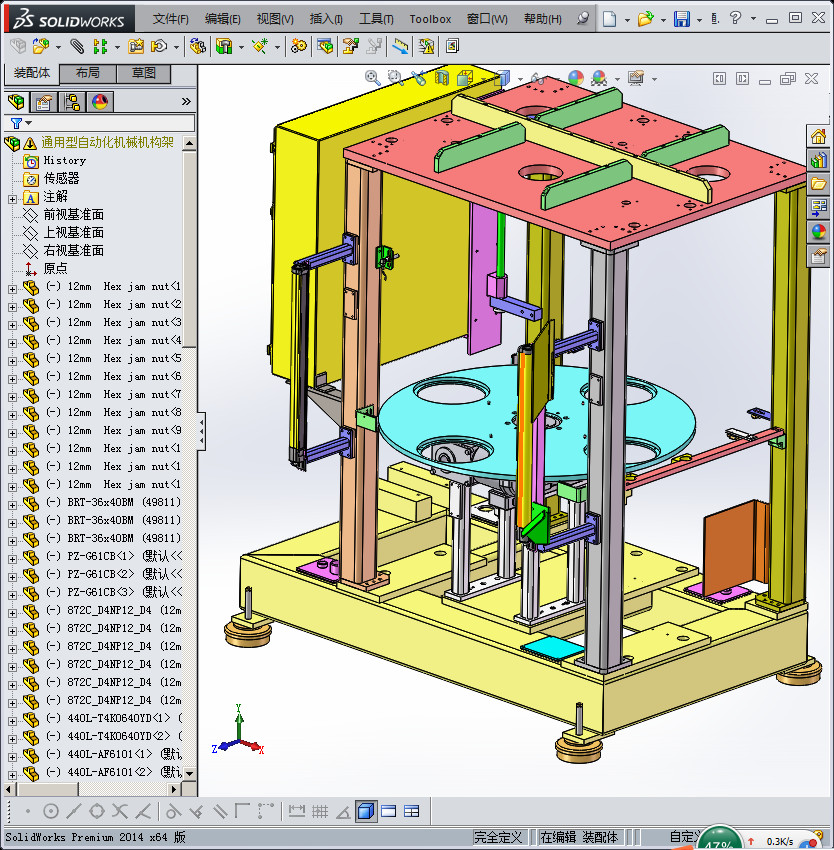834x850 pixels.
Task: Open the ConfigurationManager tab icon
Action: pyautogui.click(x=72, y=101)
